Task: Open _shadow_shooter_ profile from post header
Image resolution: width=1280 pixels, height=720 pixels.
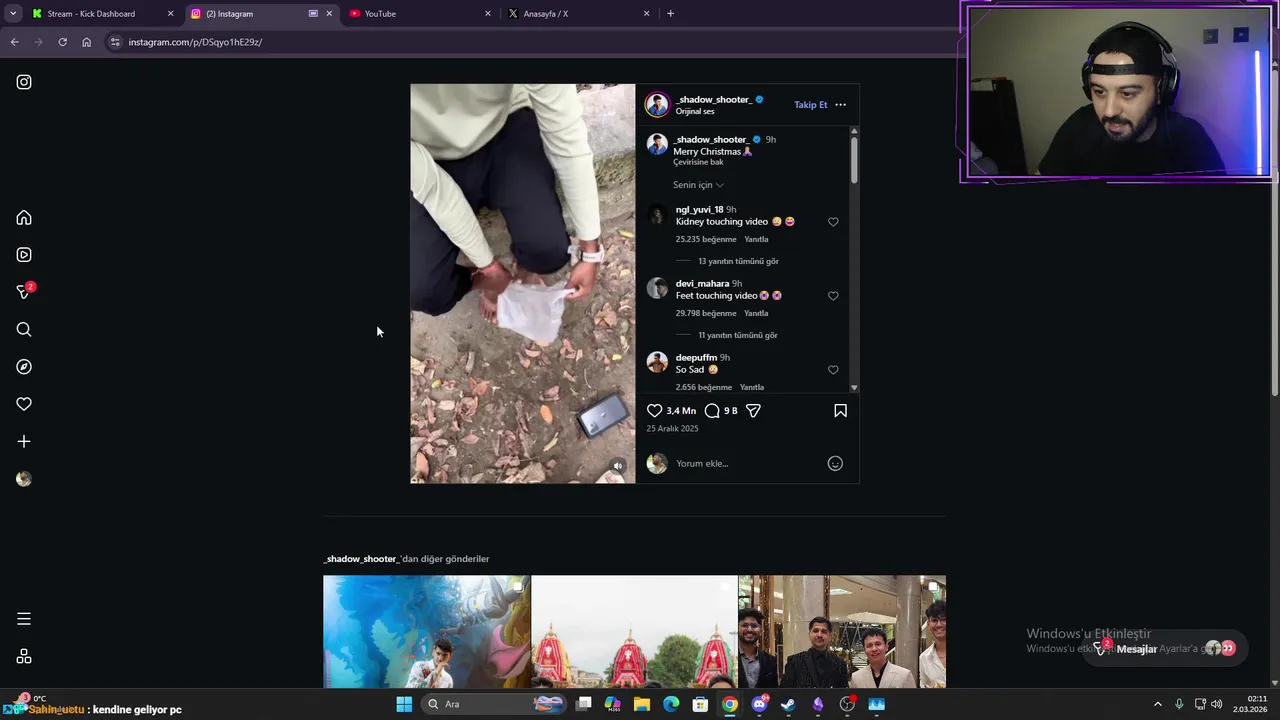Action: [713, 99]
